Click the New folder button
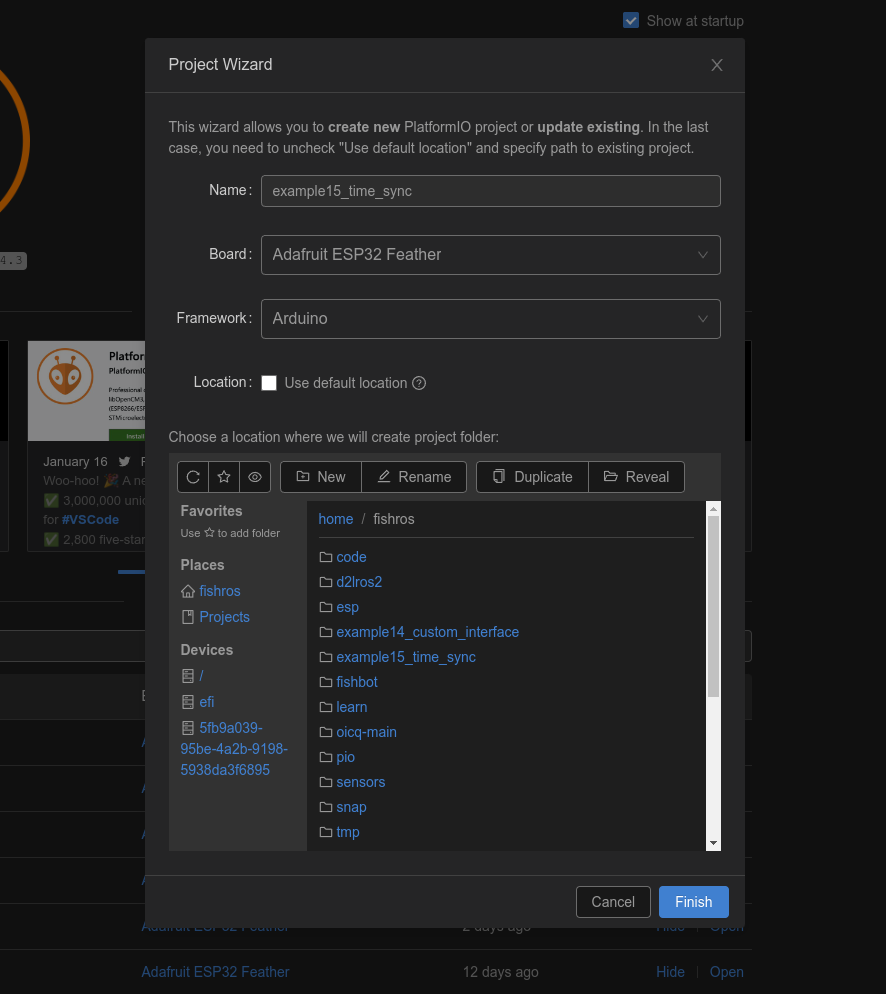Viewport: 886px width, 994px height. tap(320, 477)
